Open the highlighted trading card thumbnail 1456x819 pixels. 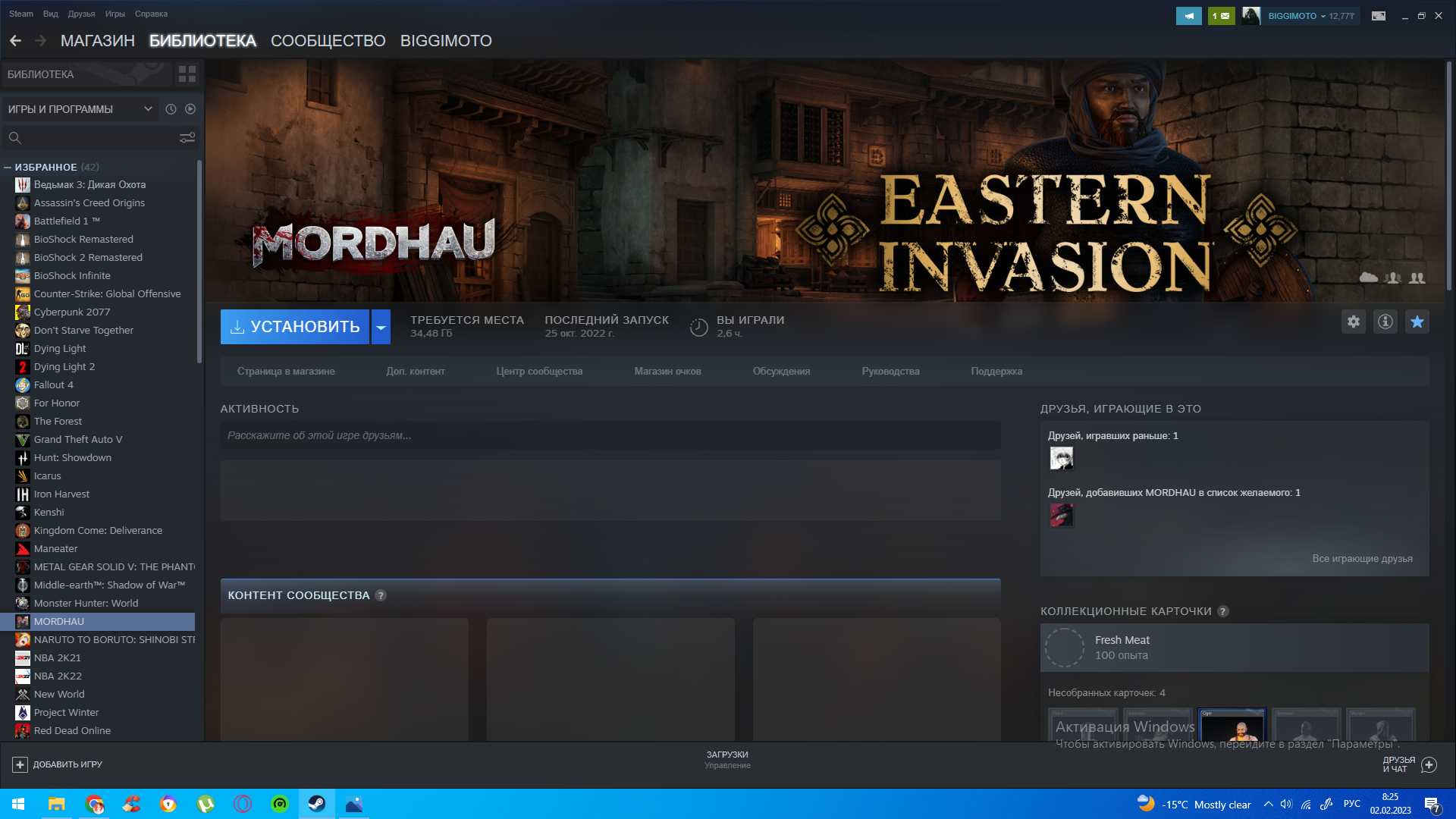tap(1232, 725)
